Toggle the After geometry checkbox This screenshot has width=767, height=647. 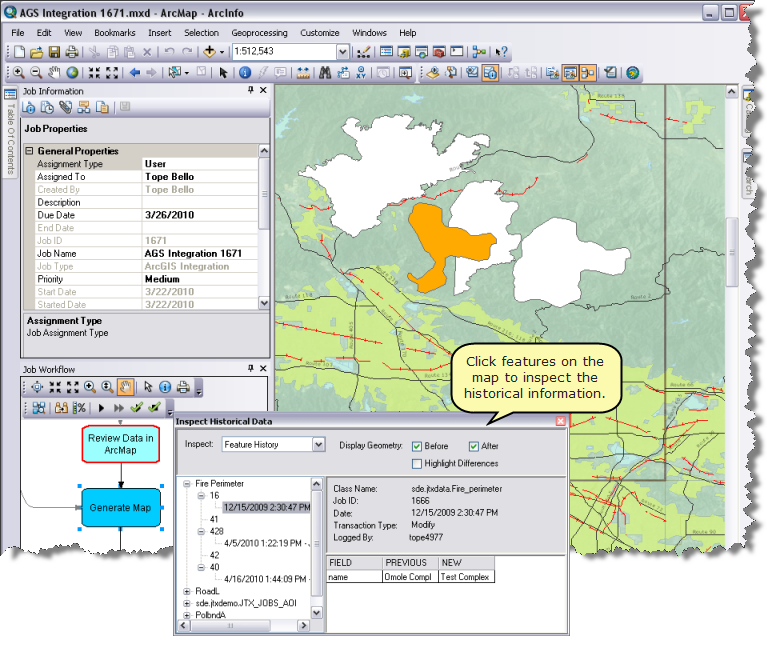click(474, 446)
